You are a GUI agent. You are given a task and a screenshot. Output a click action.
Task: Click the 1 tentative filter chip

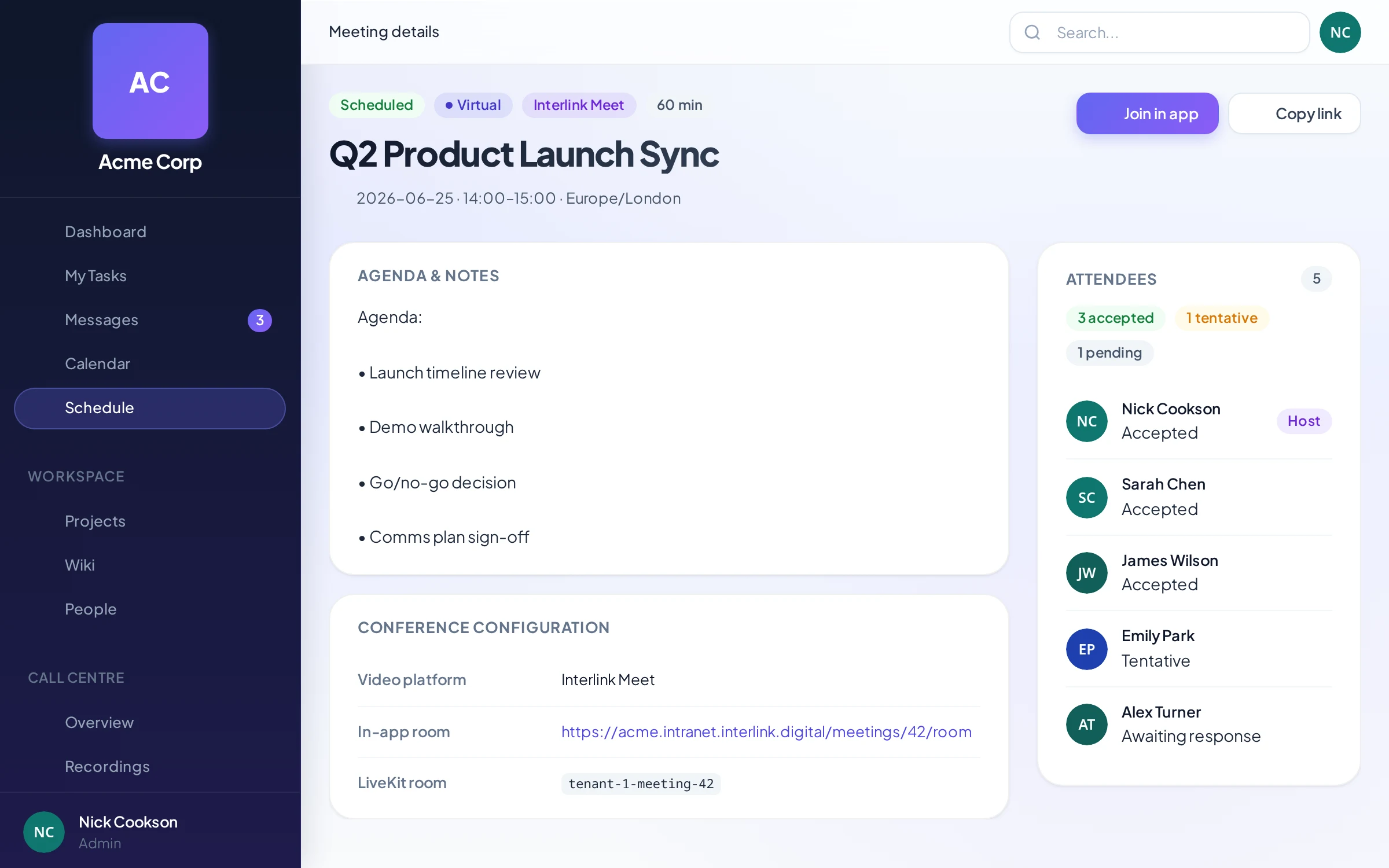[x=1222, y=318]
